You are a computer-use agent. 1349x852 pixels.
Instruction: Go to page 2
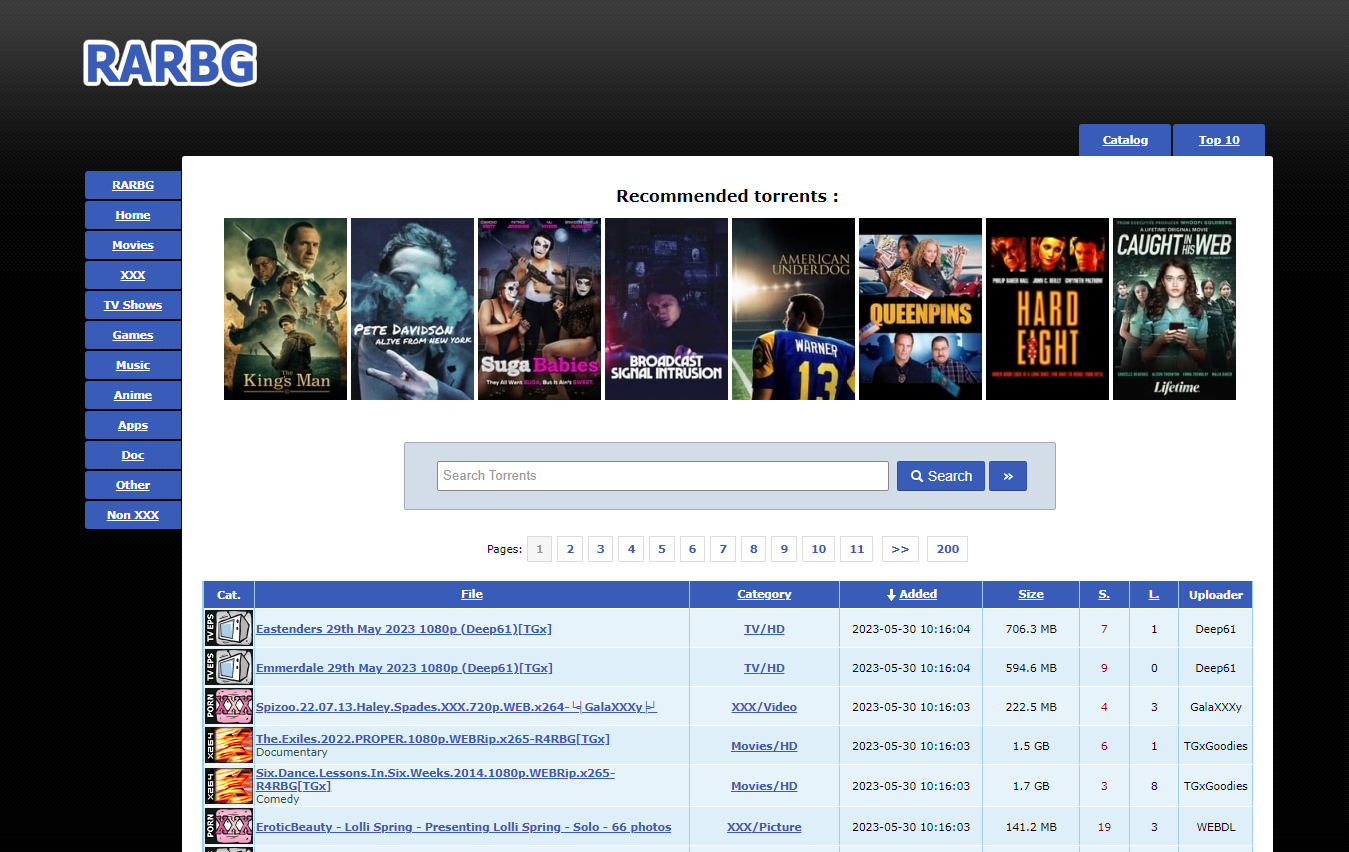[570, 549]
